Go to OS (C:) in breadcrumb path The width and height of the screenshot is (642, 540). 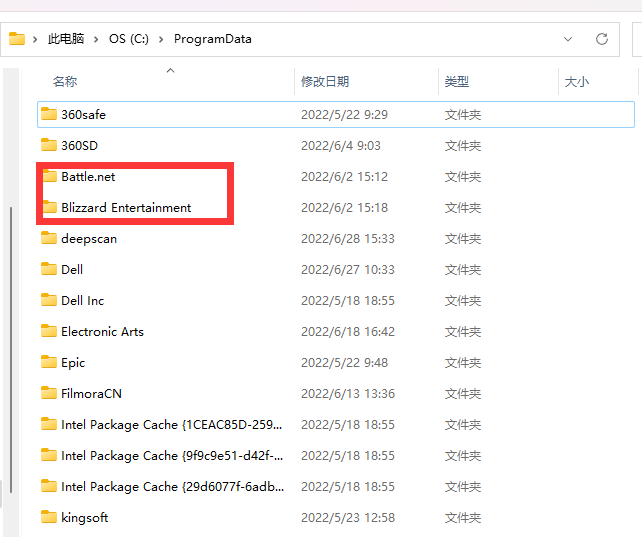pos(129,39)
